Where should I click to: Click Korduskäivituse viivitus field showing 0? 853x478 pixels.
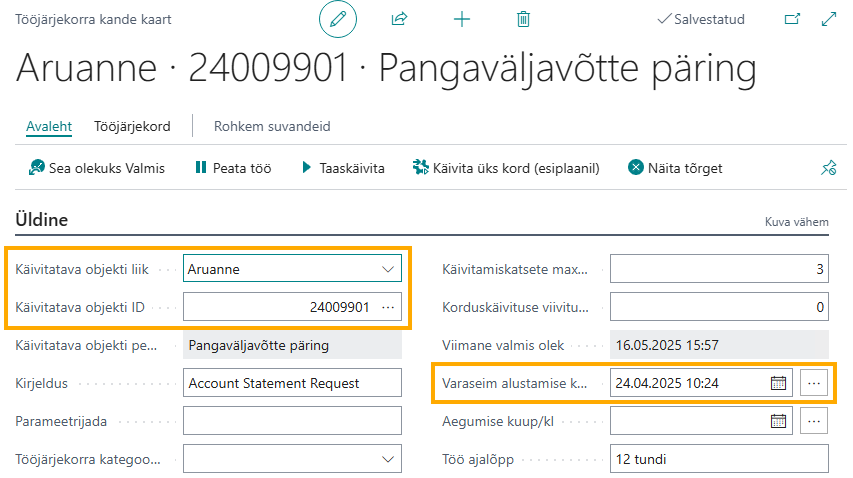(719, 307)
